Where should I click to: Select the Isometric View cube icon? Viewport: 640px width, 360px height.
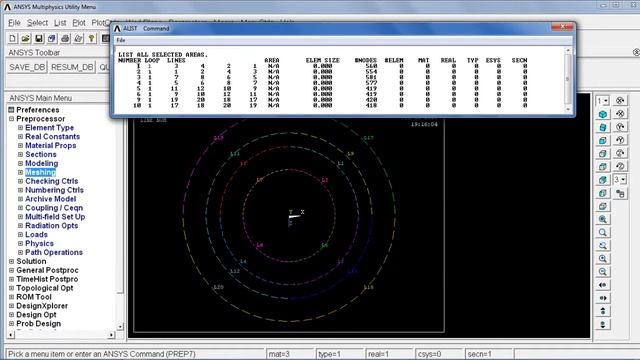603,114
